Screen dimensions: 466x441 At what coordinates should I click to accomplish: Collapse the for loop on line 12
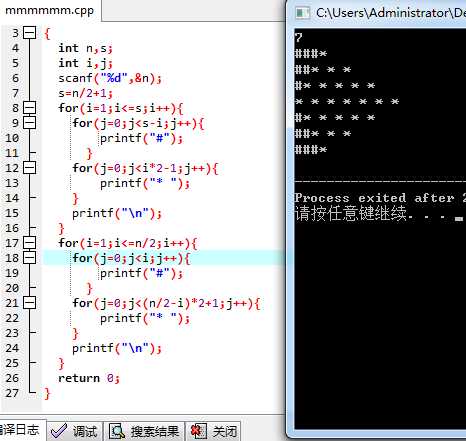tap(29, 168)
